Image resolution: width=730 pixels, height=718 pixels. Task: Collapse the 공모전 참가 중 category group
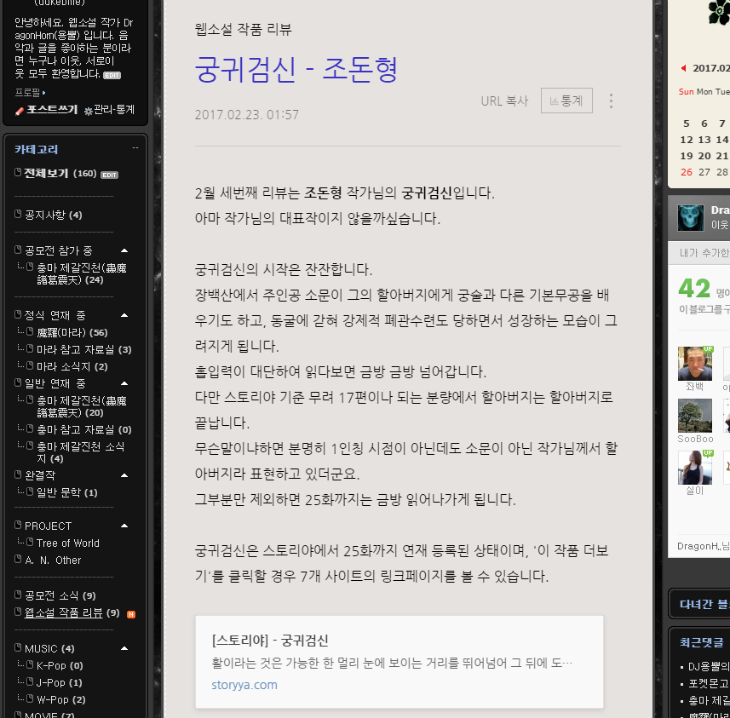click(124, 251)
